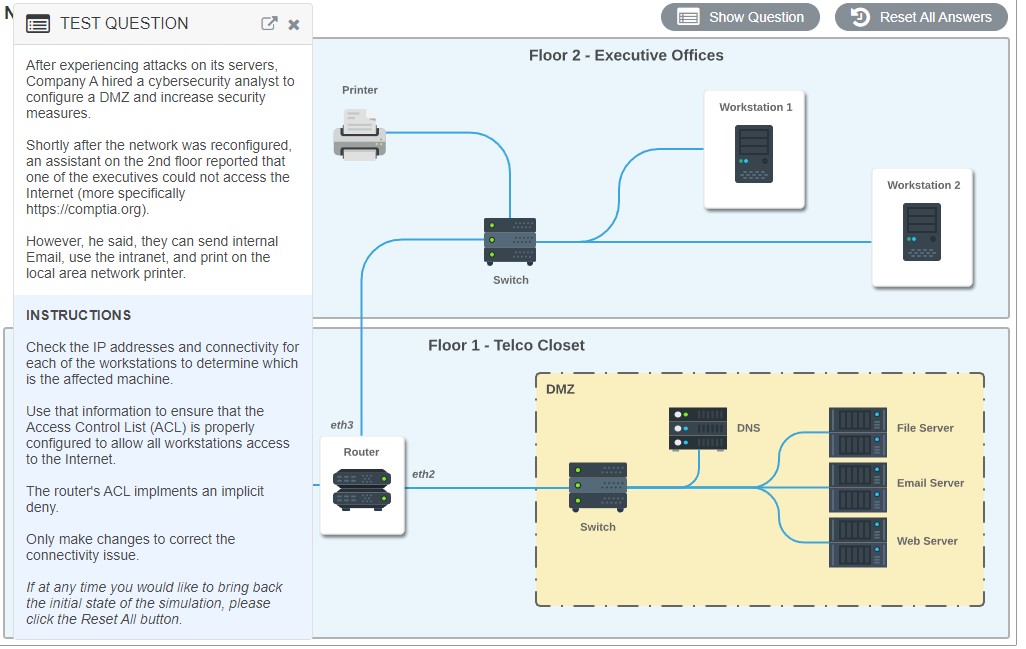Click the Floor 1 - Telco Closet heading

506,345
